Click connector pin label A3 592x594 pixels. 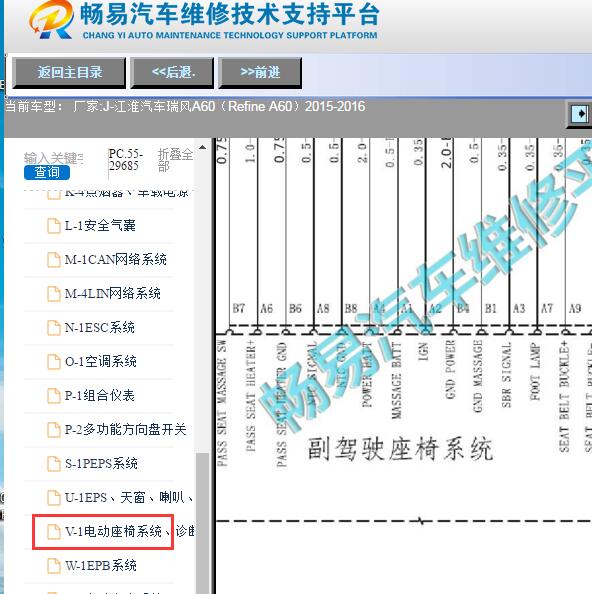coord(519,309)
